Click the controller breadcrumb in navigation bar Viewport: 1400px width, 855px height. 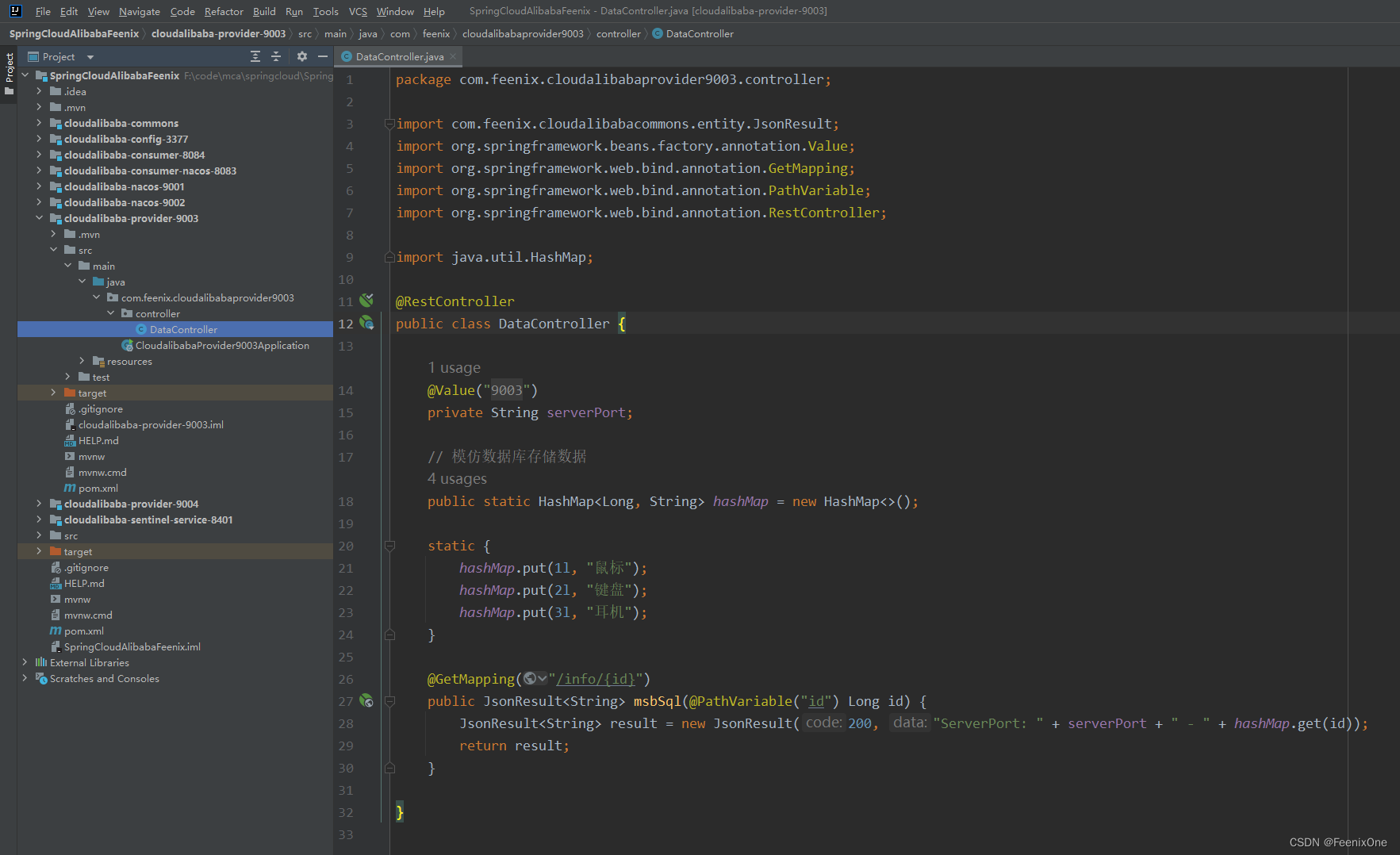(x=618, y=34)
